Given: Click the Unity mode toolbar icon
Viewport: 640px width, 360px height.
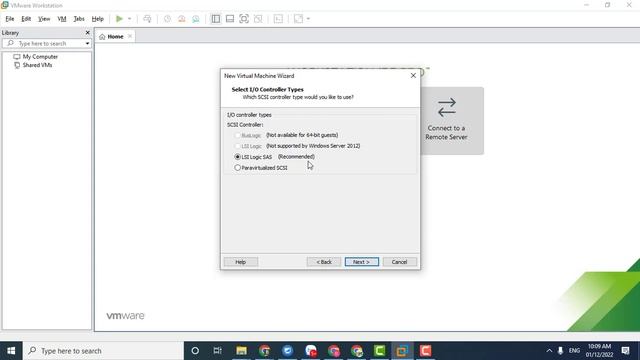Looking at the screenshot, I should point(258,19).
